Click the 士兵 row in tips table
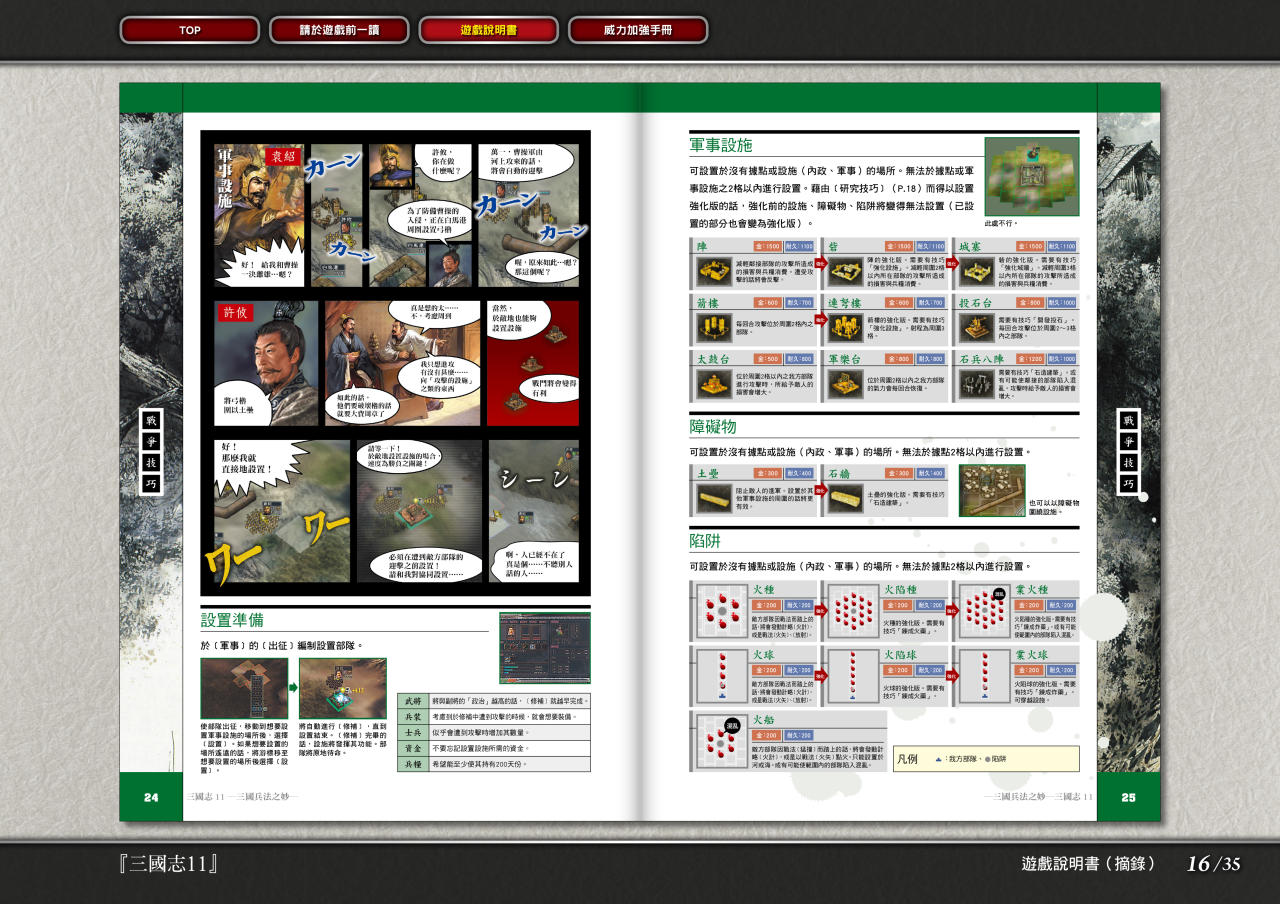 pyautogui.click(x=494, y=732)
